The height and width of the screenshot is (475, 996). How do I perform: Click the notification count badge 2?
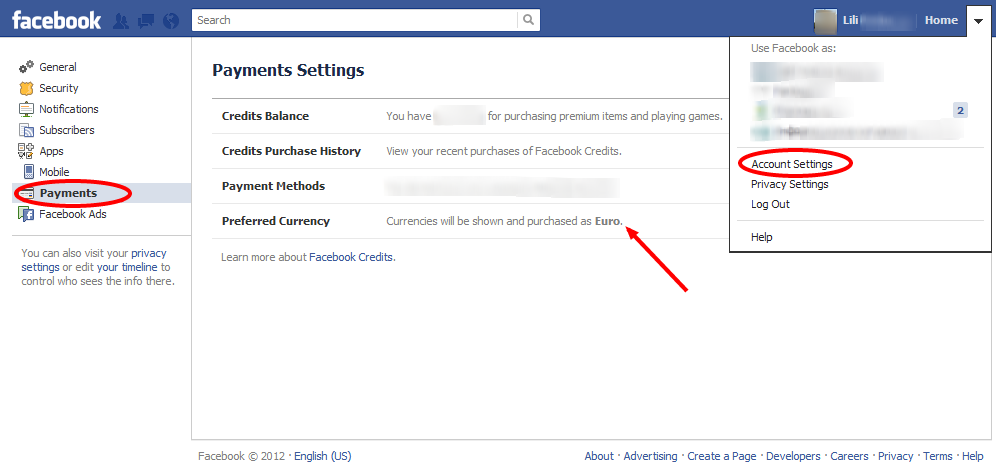pyautogui.click(x=960, y=110)
